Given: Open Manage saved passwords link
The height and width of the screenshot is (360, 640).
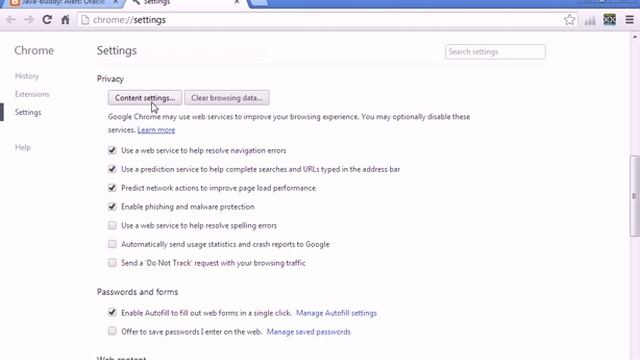Looking at the screenshot, I should (309, 332).
